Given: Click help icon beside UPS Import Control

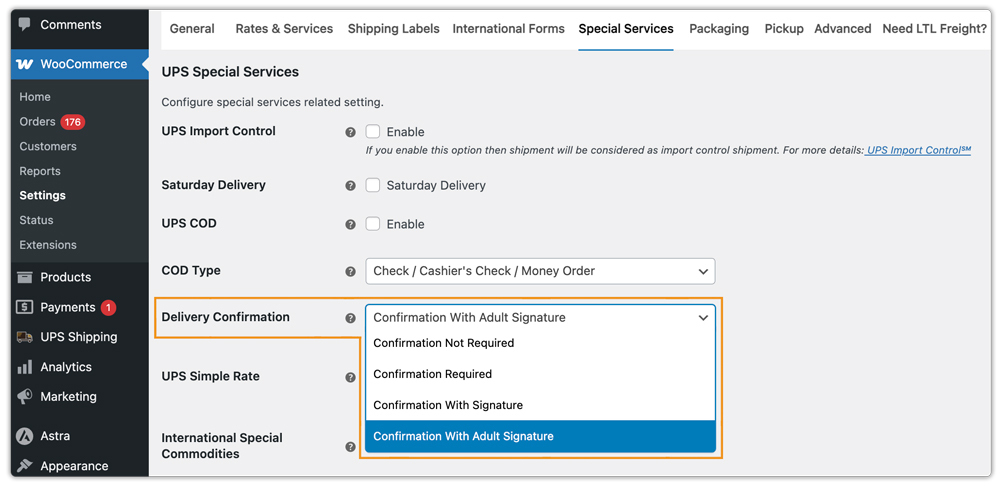Looking at the screenshot, I should (x=350, y=133).
